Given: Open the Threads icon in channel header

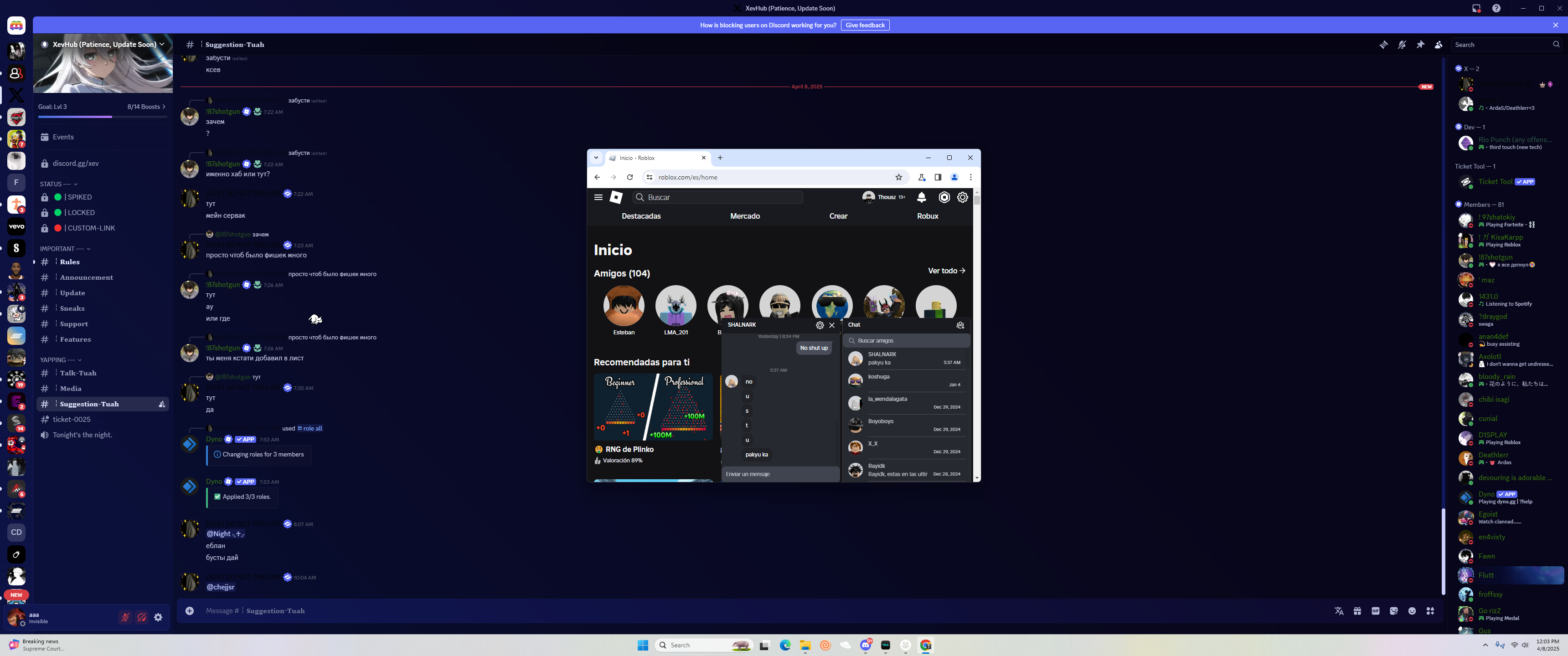Looking at the screenshot, I should tap(1383, 45).
